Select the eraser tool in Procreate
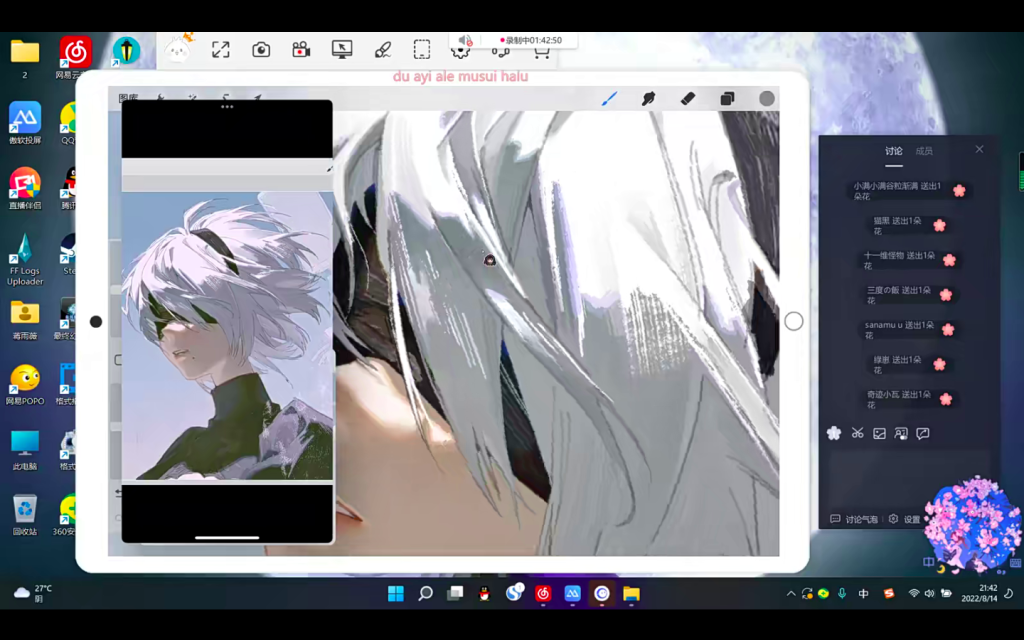 click(687, 98)
